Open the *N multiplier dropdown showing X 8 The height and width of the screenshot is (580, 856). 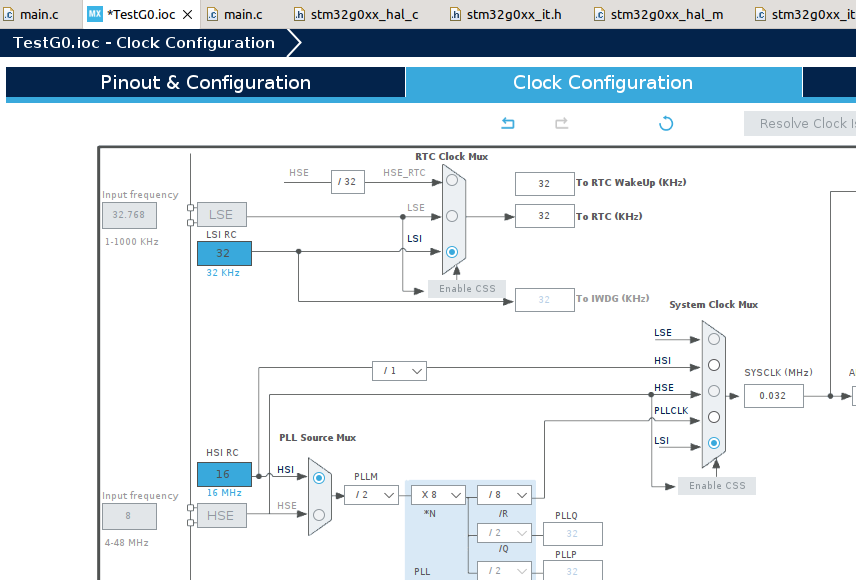click(x=436, y=494)
